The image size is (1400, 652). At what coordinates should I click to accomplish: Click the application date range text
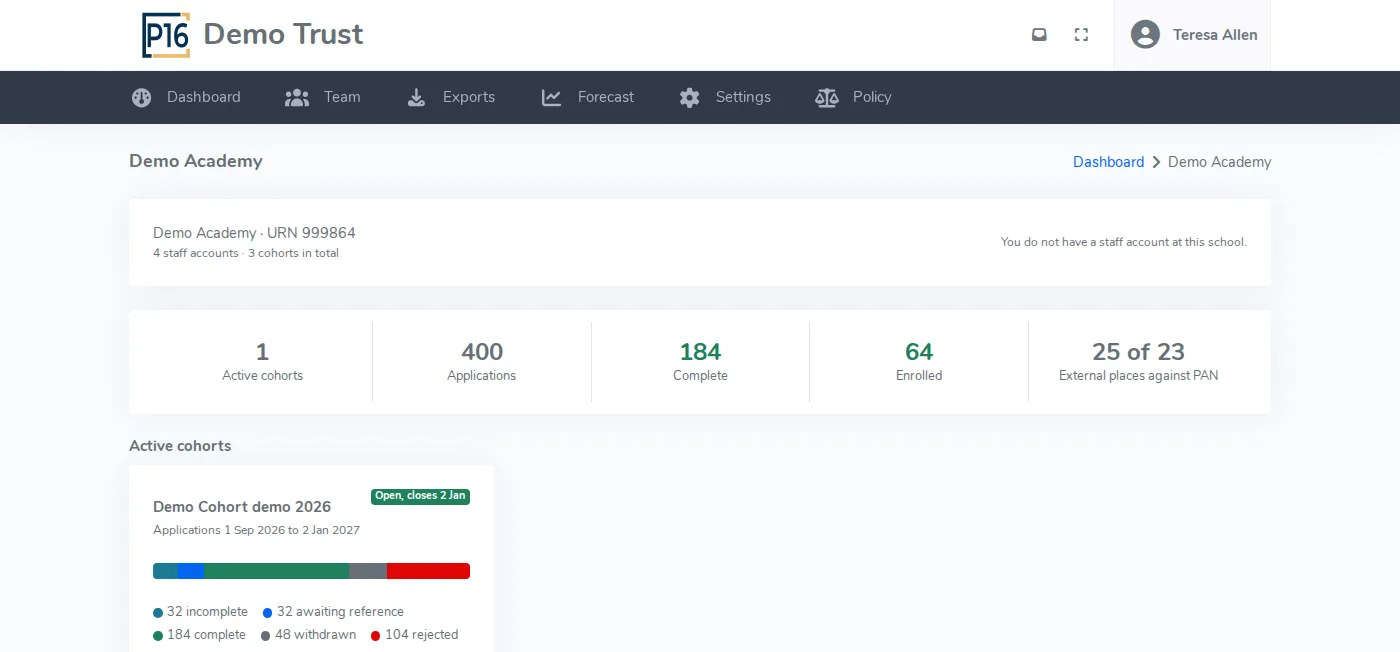click(x=256, y=530)
